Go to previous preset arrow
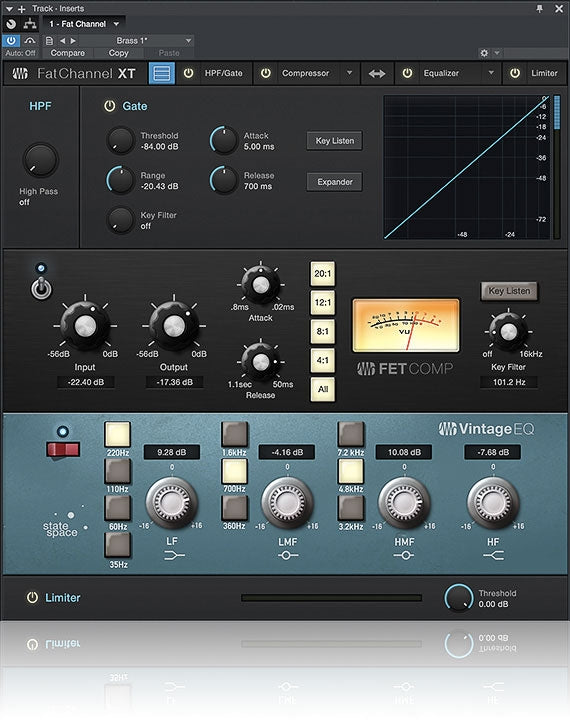The image size is (570, 721). tap(63, 40)
